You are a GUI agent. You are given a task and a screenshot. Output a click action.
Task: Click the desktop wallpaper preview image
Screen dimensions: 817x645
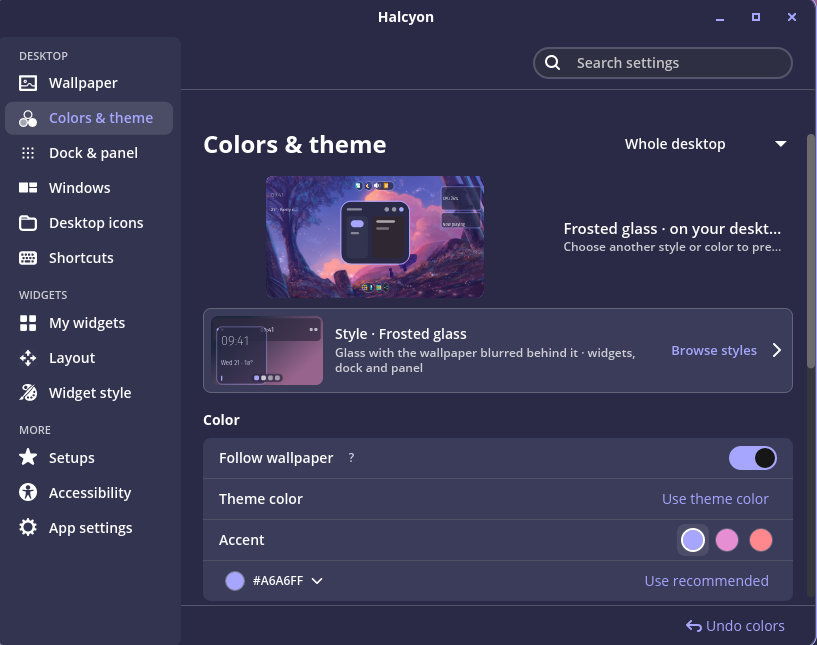375,237
